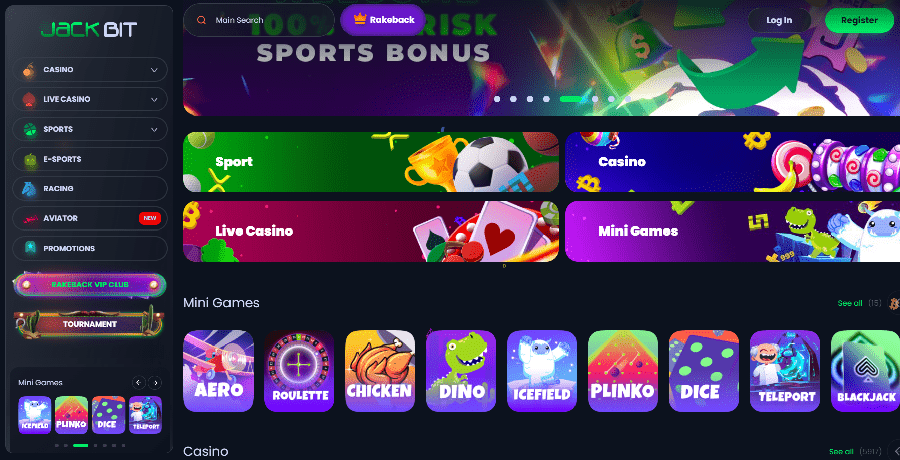Expand the Sports sidebar dropdown

click(90, 129)
